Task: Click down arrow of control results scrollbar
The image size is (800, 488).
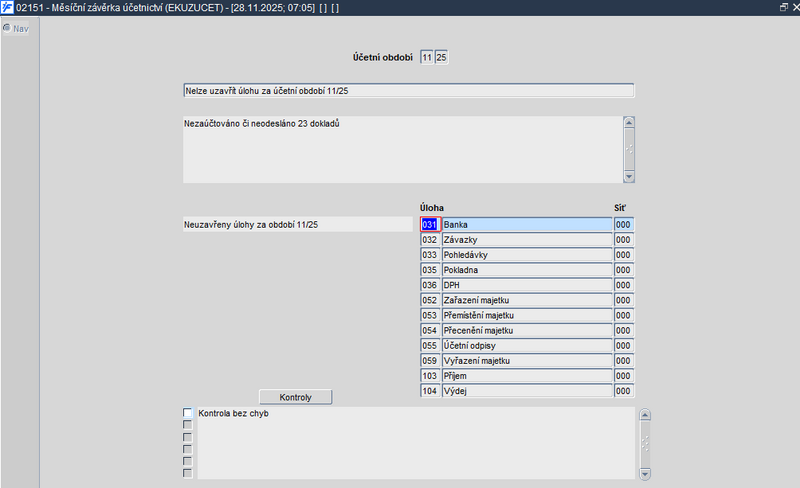Action: (x=645, y=474)
